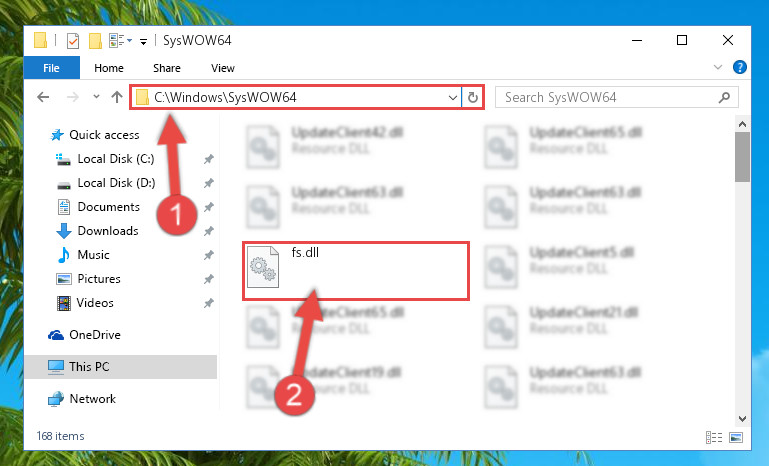
Task: Click the Search SysWOW64 input field
Action: (x=617, y=97)
